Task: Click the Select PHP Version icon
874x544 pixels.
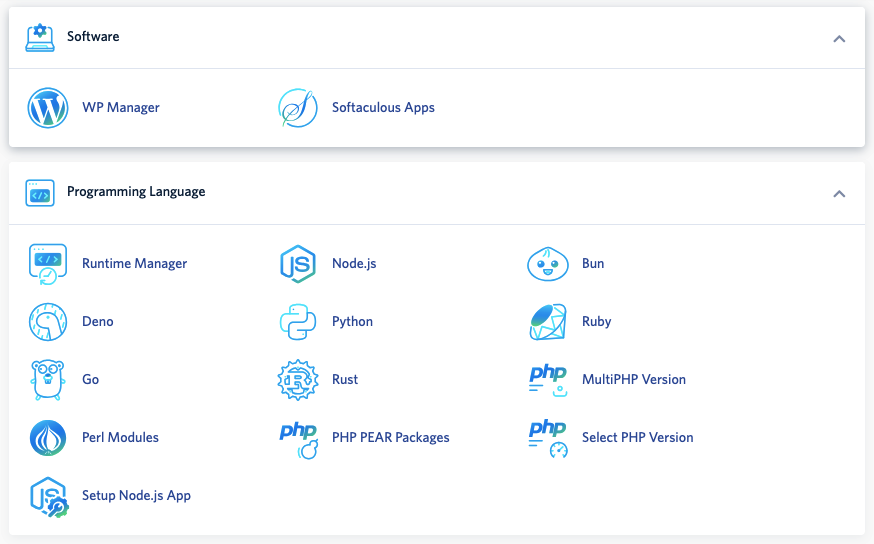Action: click(x=548, y=439)
